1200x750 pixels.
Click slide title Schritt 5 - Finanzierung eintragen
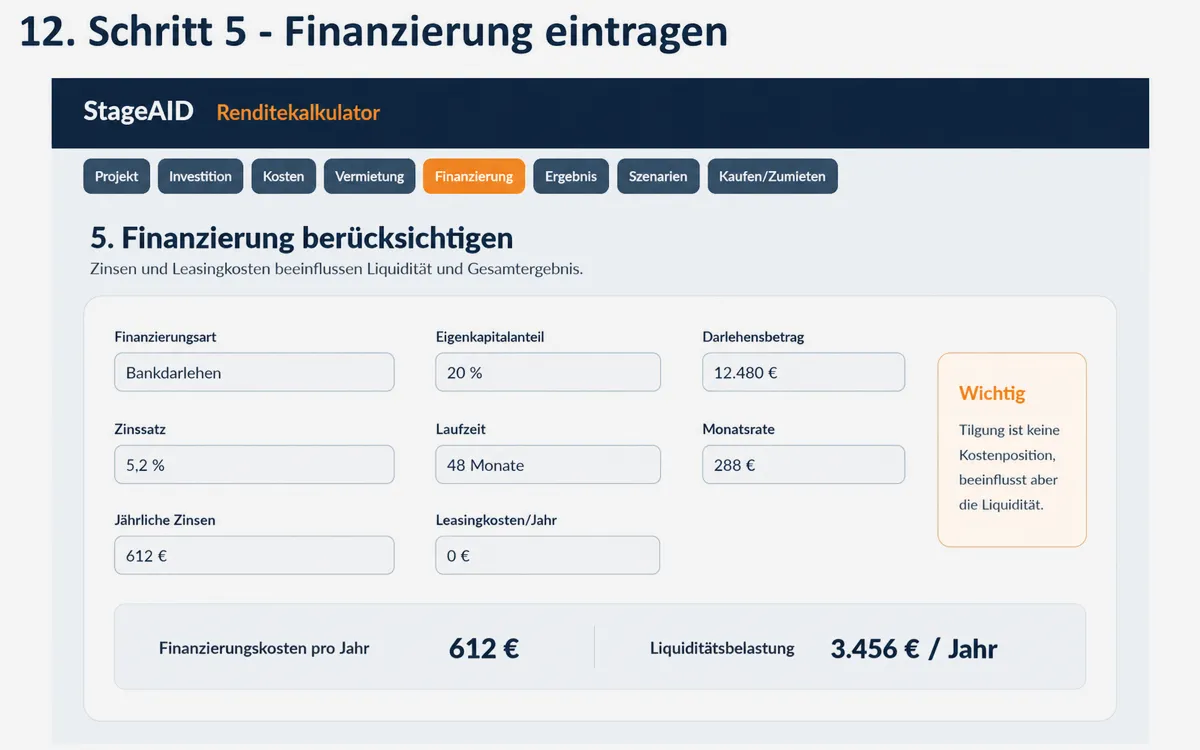(x=374, y=31)
